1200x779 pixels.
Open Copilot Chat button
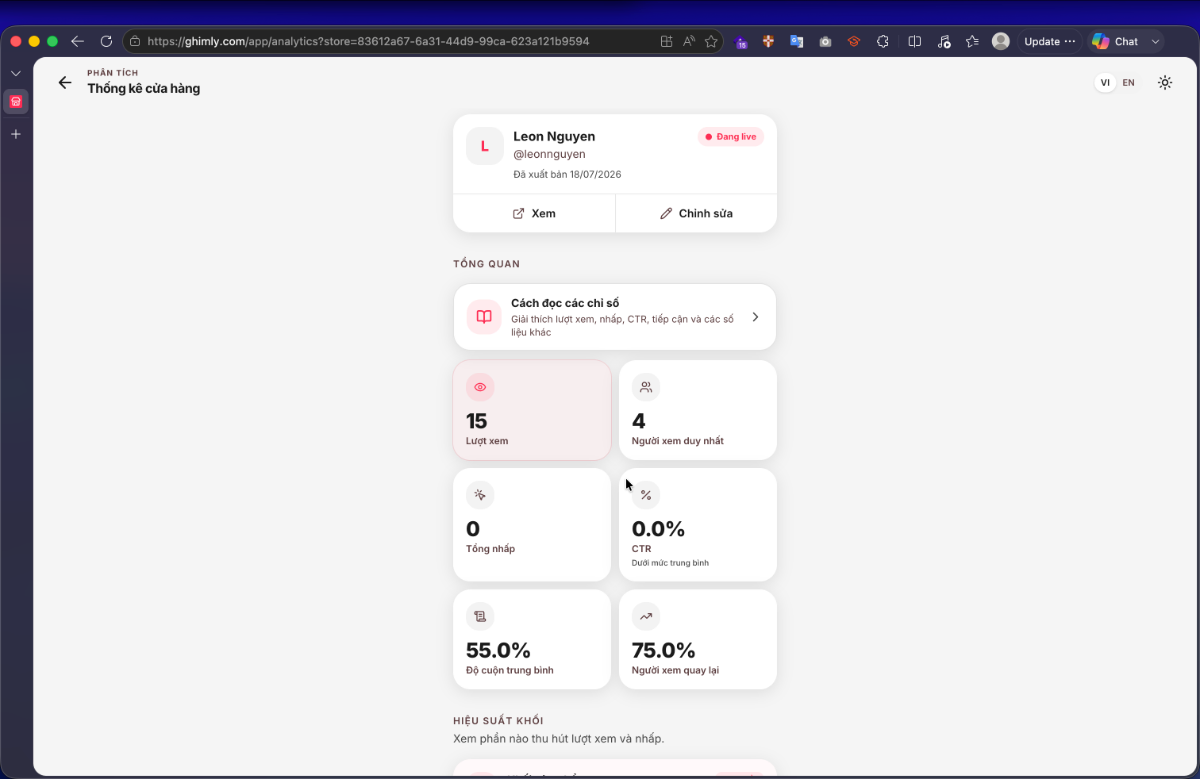click(1116, 42)
